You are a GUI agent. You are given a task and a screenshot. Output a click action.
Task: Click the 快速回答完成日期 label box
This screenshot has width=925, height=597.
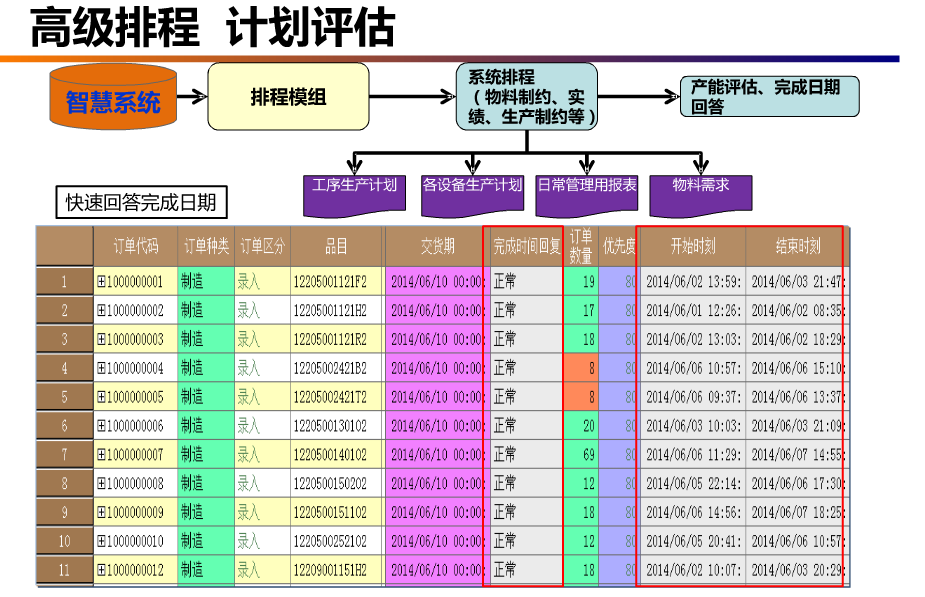(x=140, y=203)
